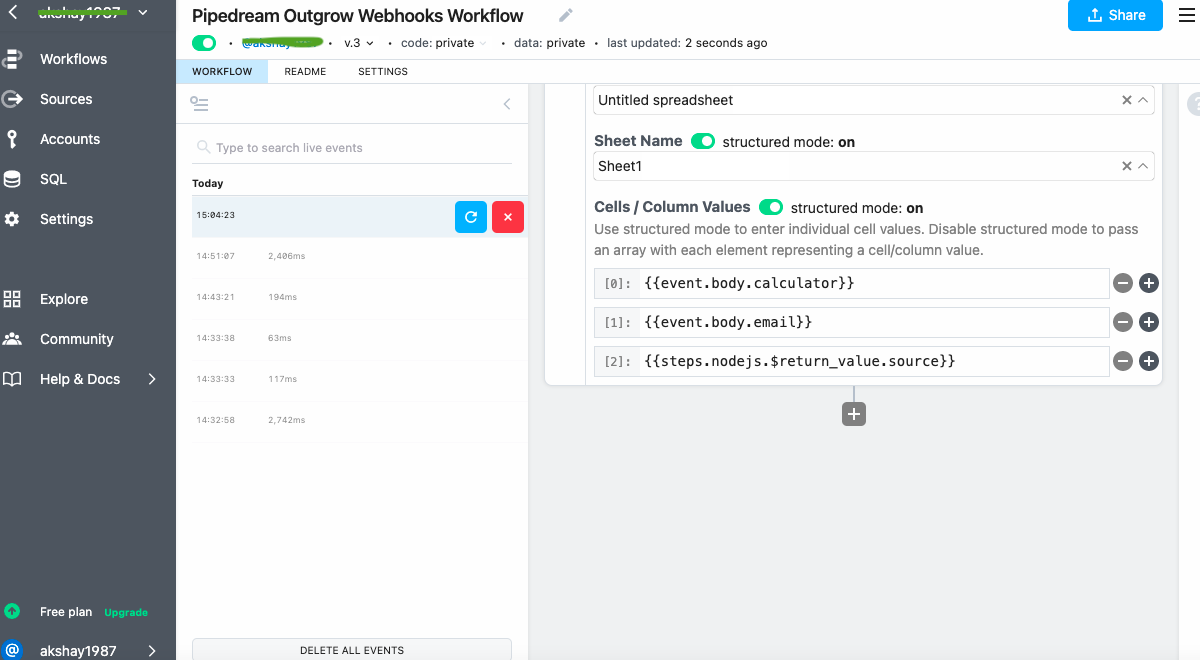Viewport: 1200px width, 660px height.
Task: Open the v.3 version dropdown
Action: click(358, 43)
